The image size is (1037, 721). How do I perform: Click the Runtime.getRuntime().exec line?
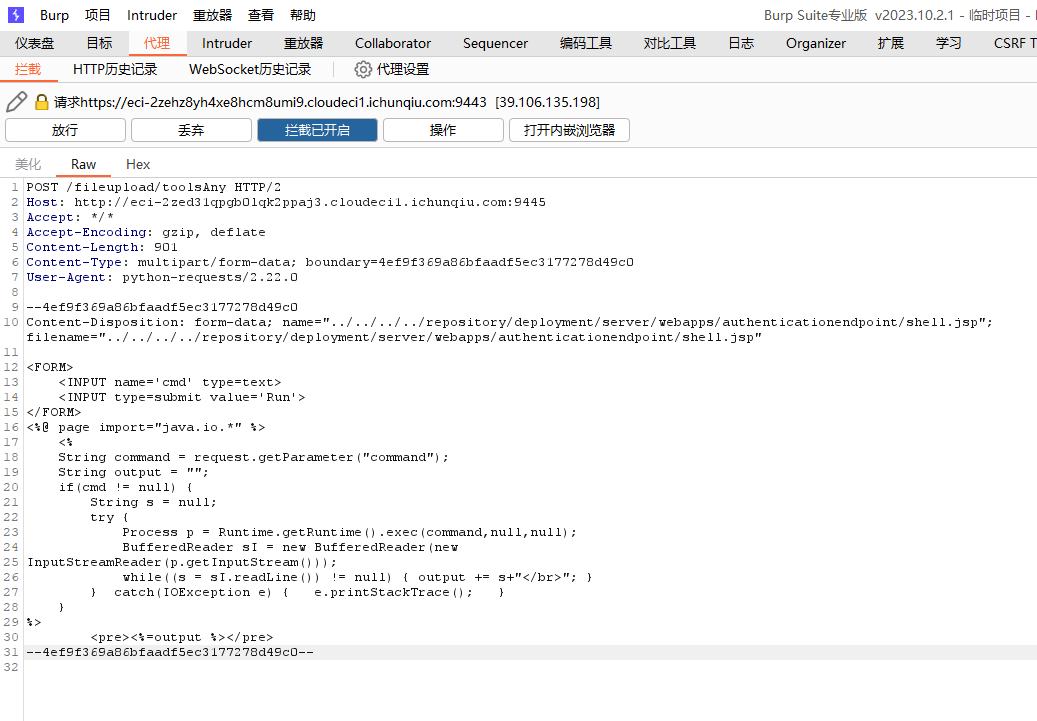349,532
